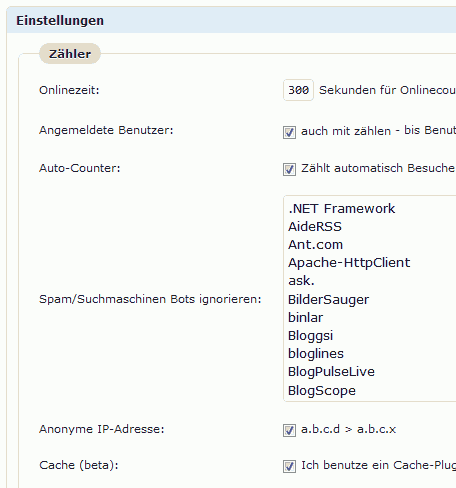Select the Apache-HttpClient bot line
The height and width of the screenshot is (488, 456).
point(349,263)
